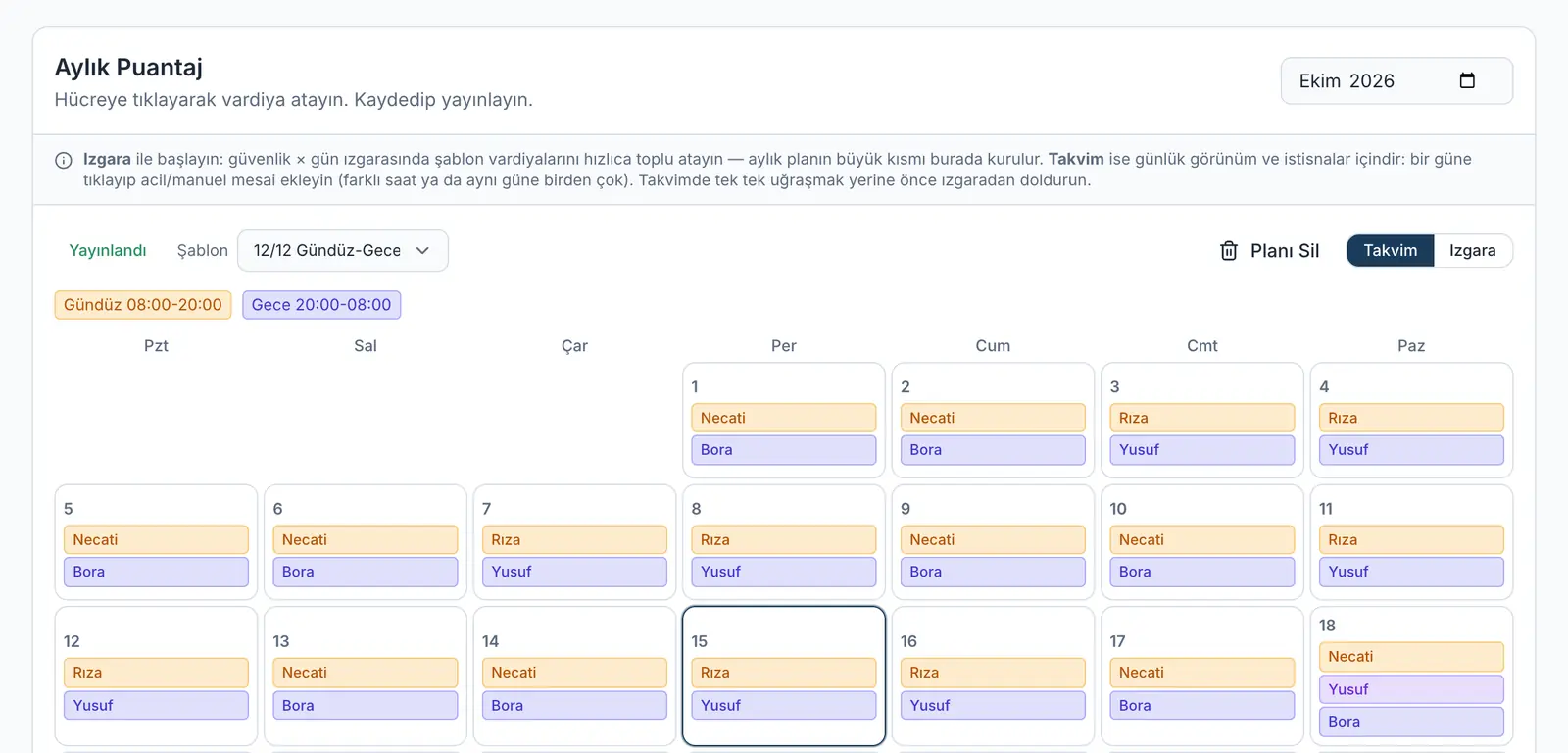
Task: Switch to Takvim view
Action: coord(1390,250)
